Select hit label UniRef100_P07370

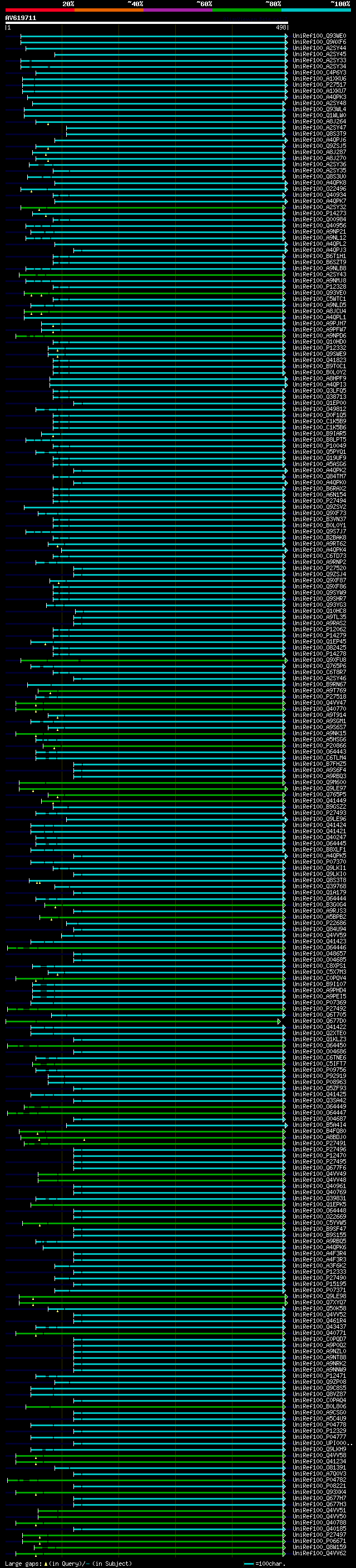pyautogui.click(x=319, y=861)
